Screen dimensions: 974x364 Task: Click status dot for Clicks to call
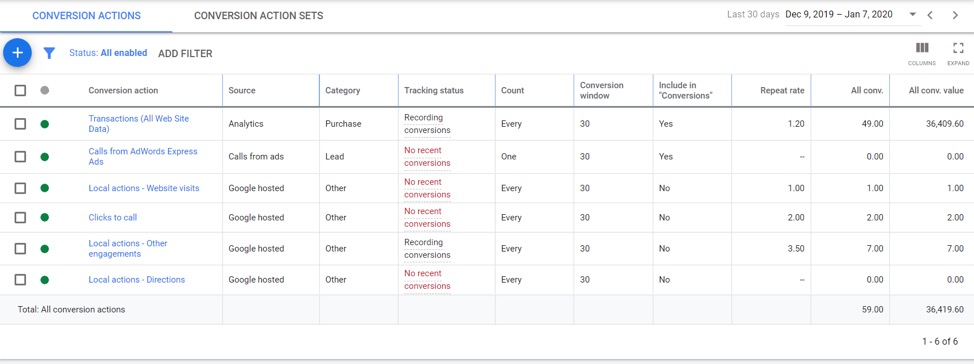tap(45, 217)
